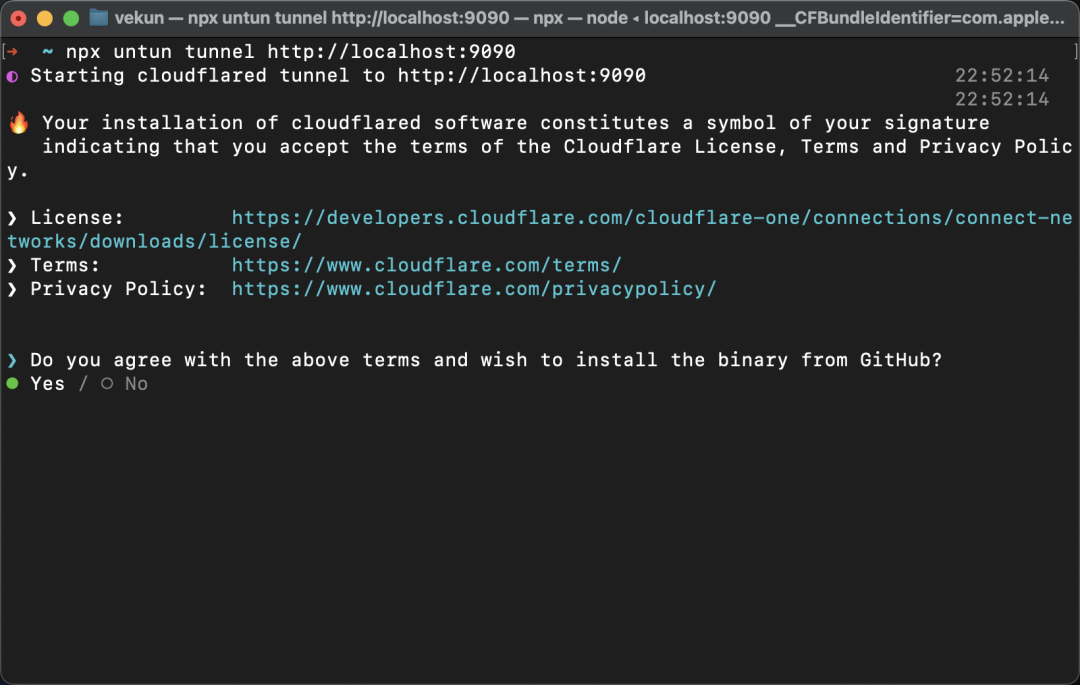The image size is (1080, 685).
Task: Click the 22:52:14 timestamp on first line
Action: click(1001, 76)
